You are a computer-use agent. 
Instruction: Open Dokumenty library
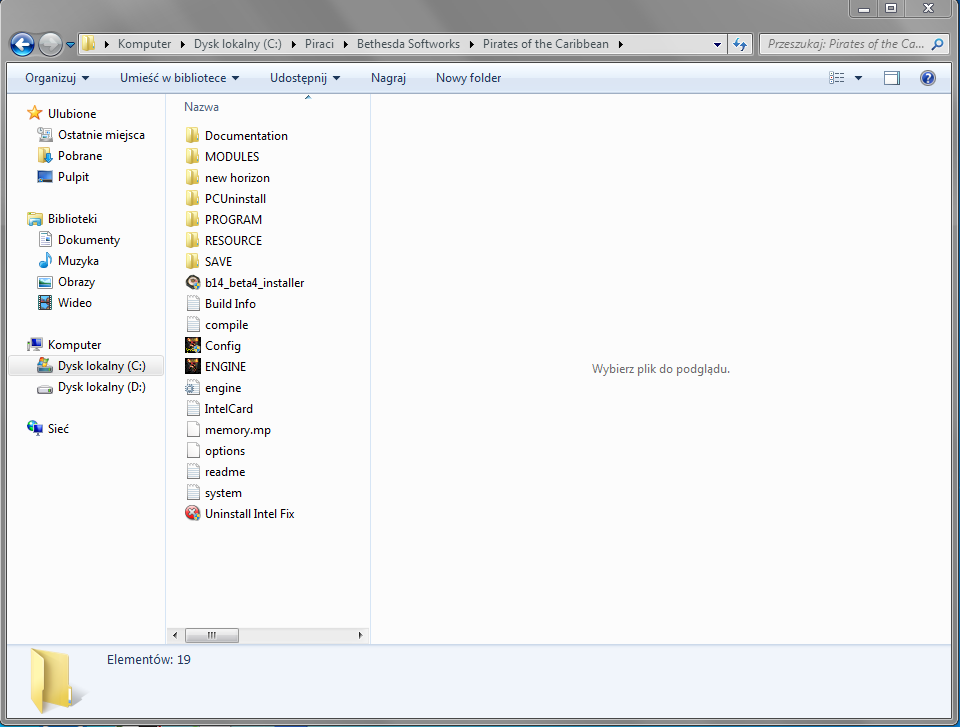[79, 239]
